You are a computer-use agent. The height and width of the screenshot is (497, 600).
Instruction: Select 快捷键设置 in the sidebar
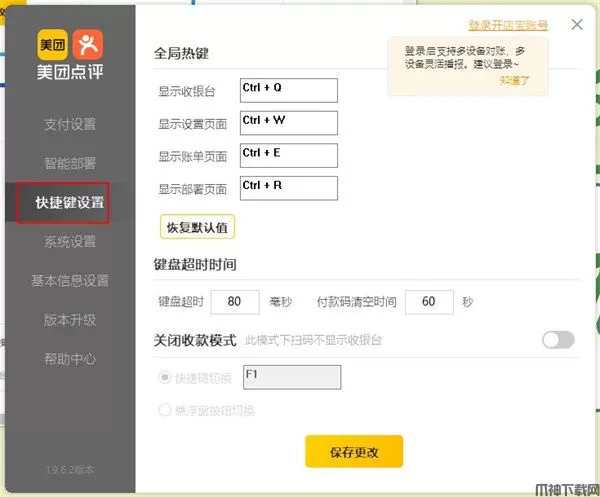click(70, 203)
